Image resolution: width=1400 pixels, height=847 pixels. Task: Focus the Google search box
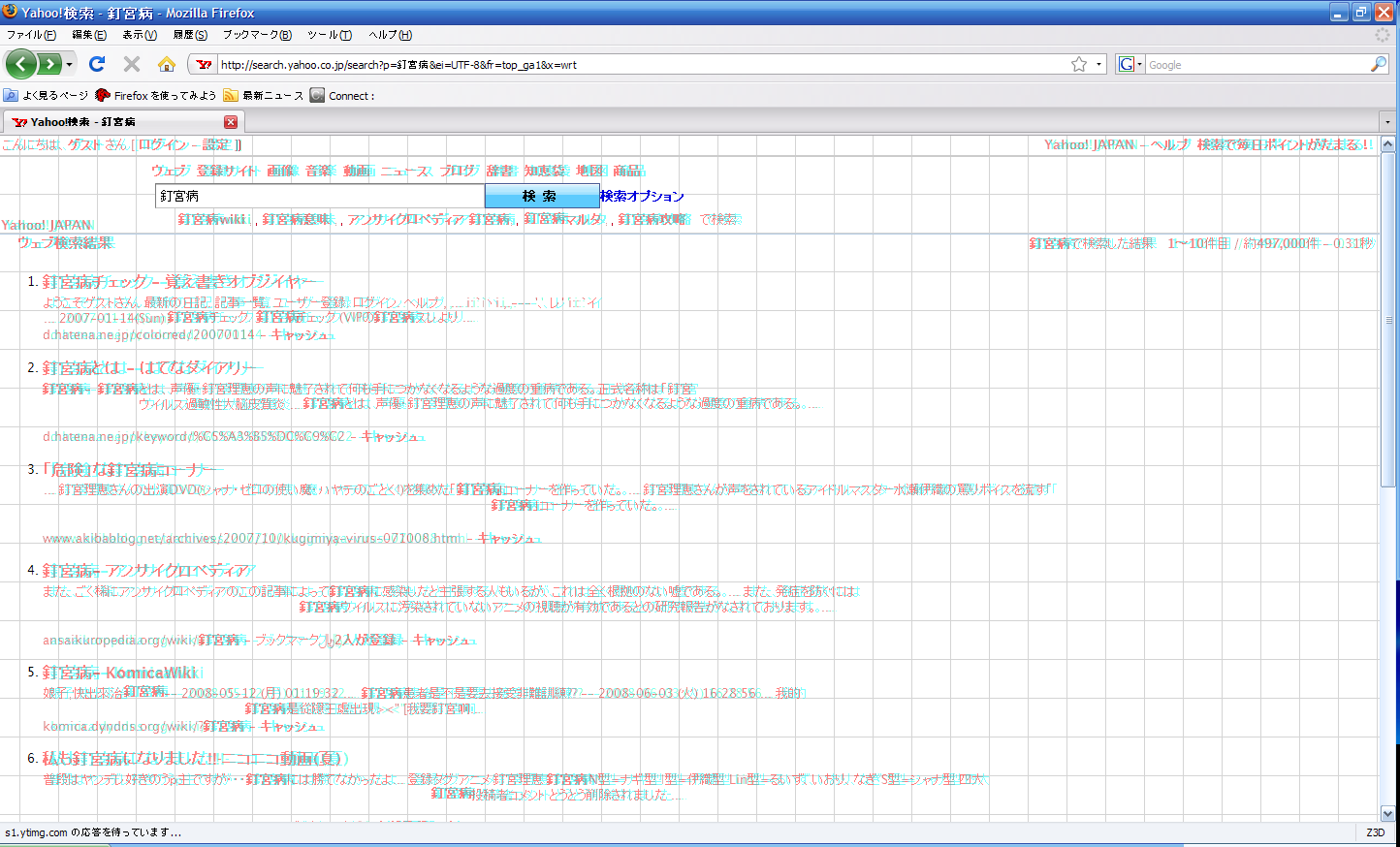click(x=1257, y=65)
